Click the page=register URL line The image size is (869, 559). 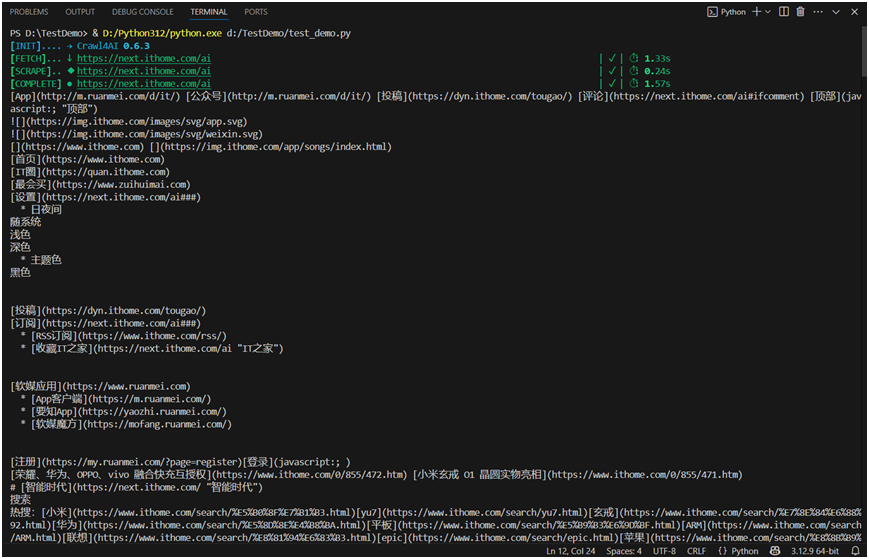(180, 461)
